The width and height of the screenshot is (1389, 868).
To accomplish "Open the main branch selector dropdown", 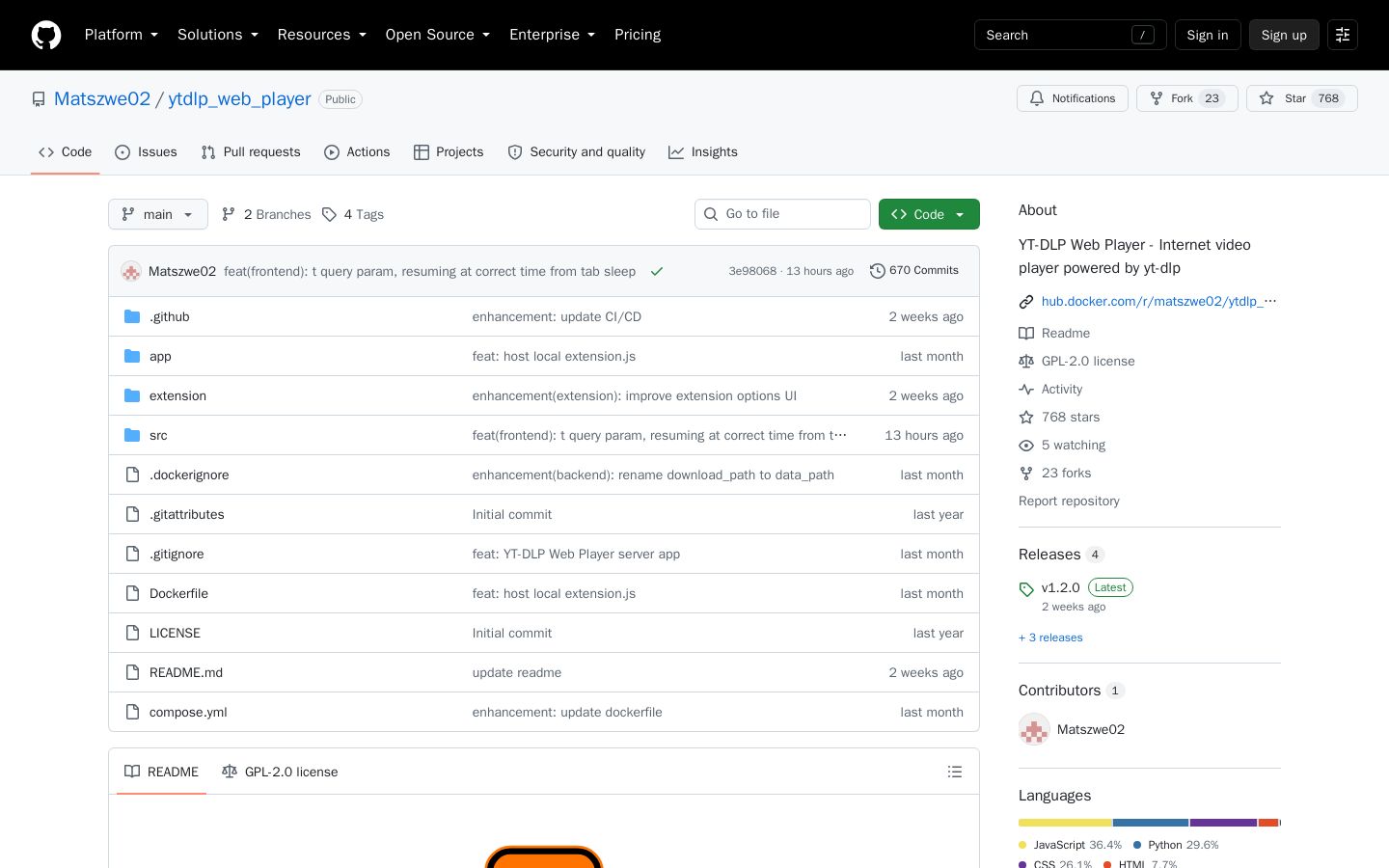I will pyautogui.click(x=158, y=214).
